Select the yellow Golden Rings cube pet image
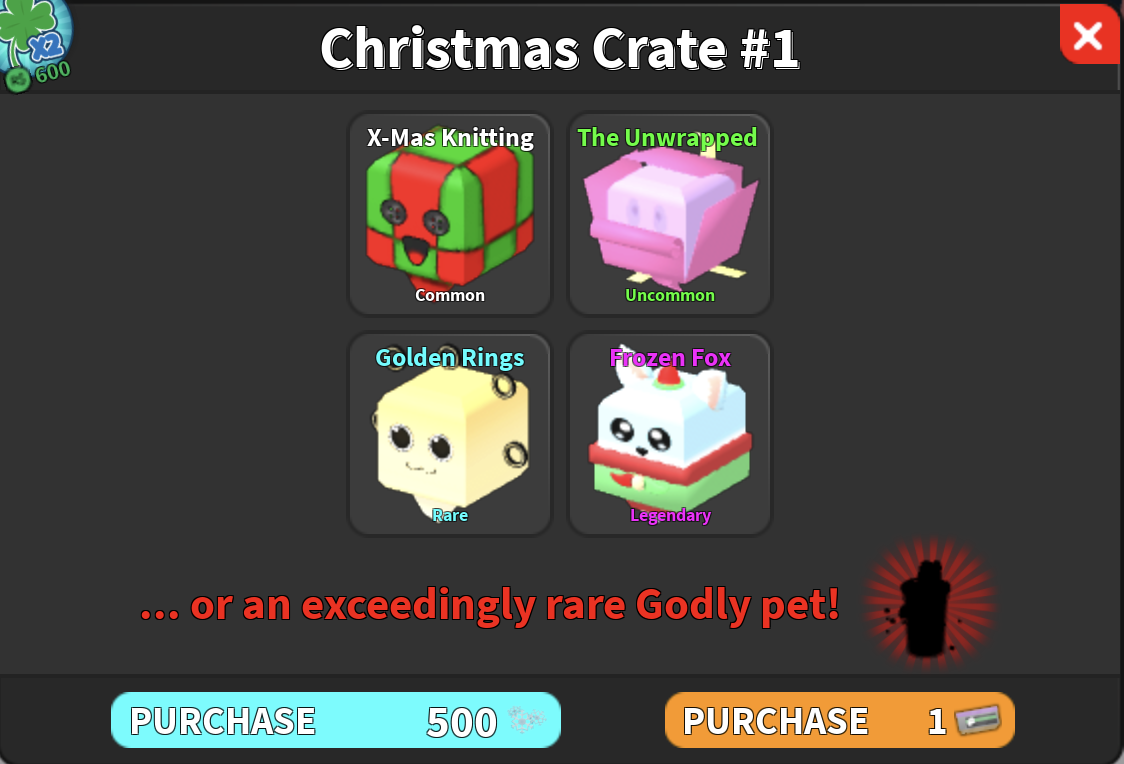Screen dimensions: 1124x764 point(451,436)
